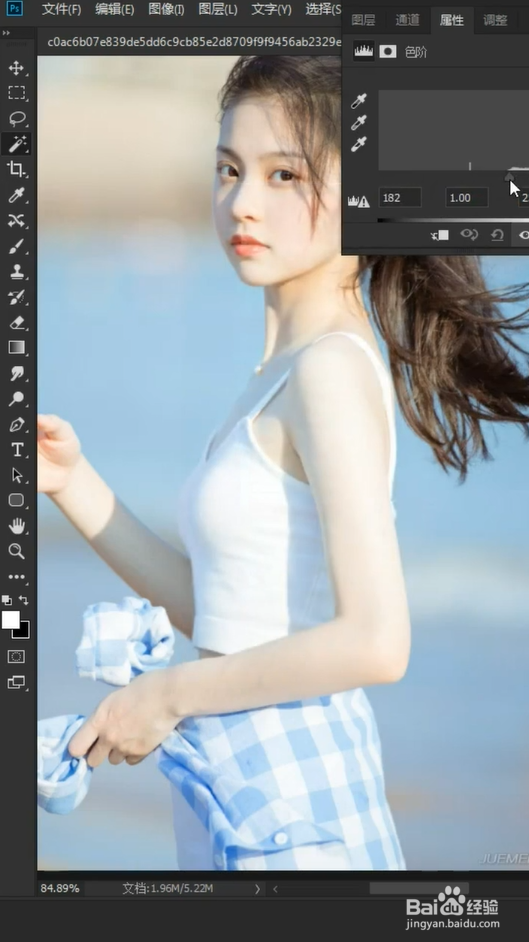The image size is (529, 942).
Task: Pick gray point with middle eyedropper
Action: click(x=359, y=123)
